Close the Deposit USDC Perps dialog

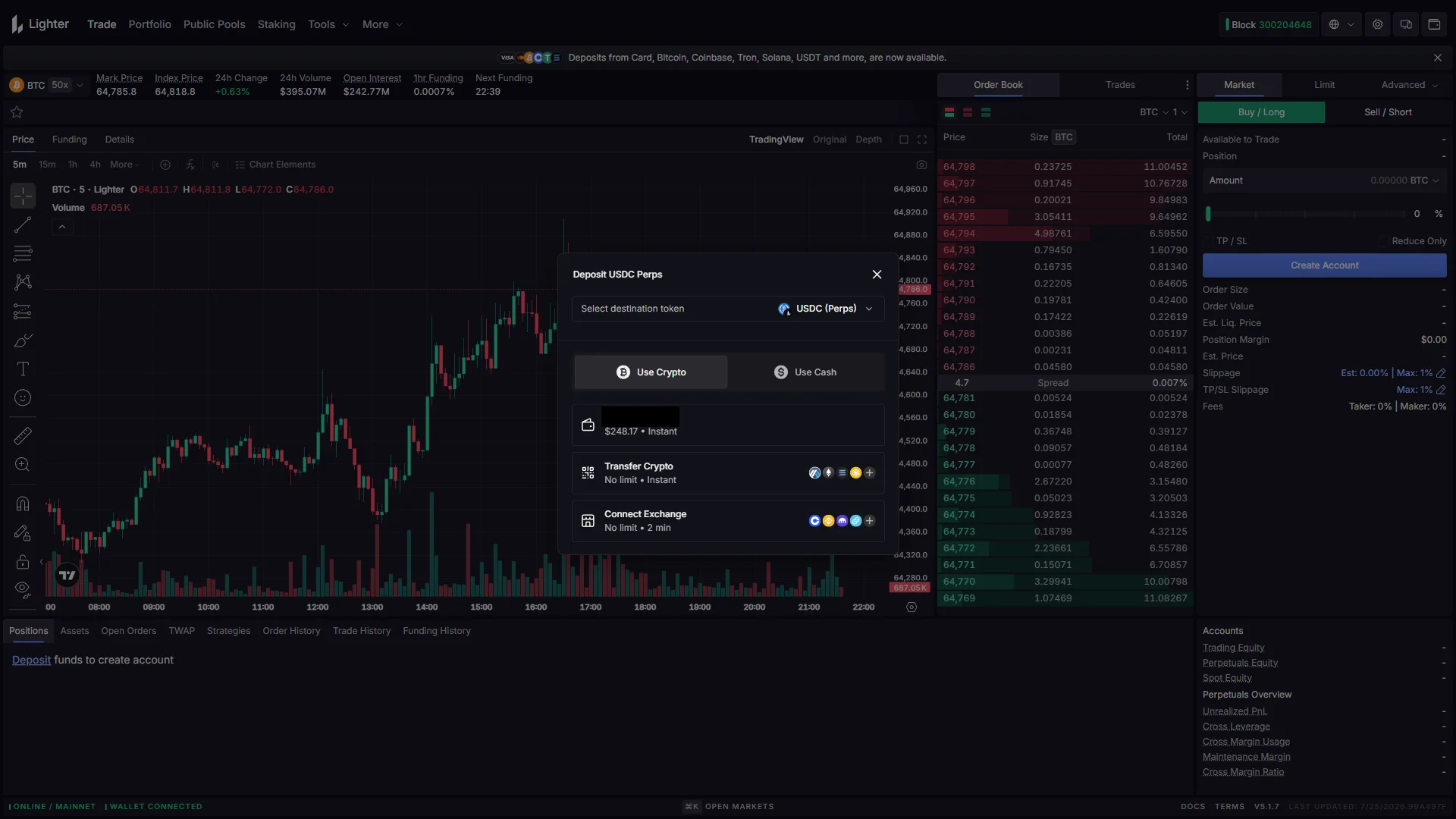point(877,275)
